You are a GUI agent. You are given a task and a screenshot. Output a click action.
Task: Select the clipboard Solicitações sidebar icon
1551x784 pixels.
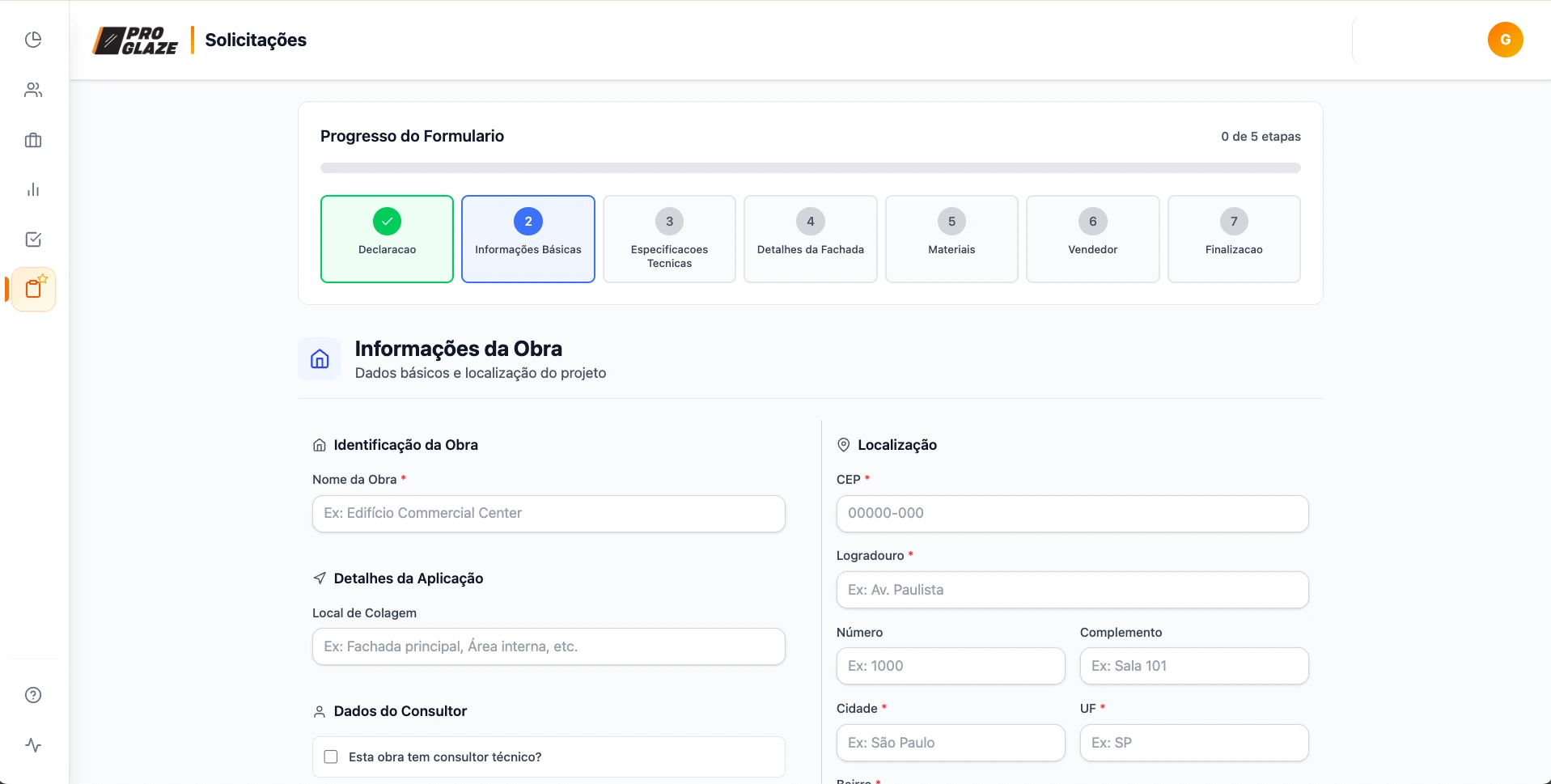[34, 289]
